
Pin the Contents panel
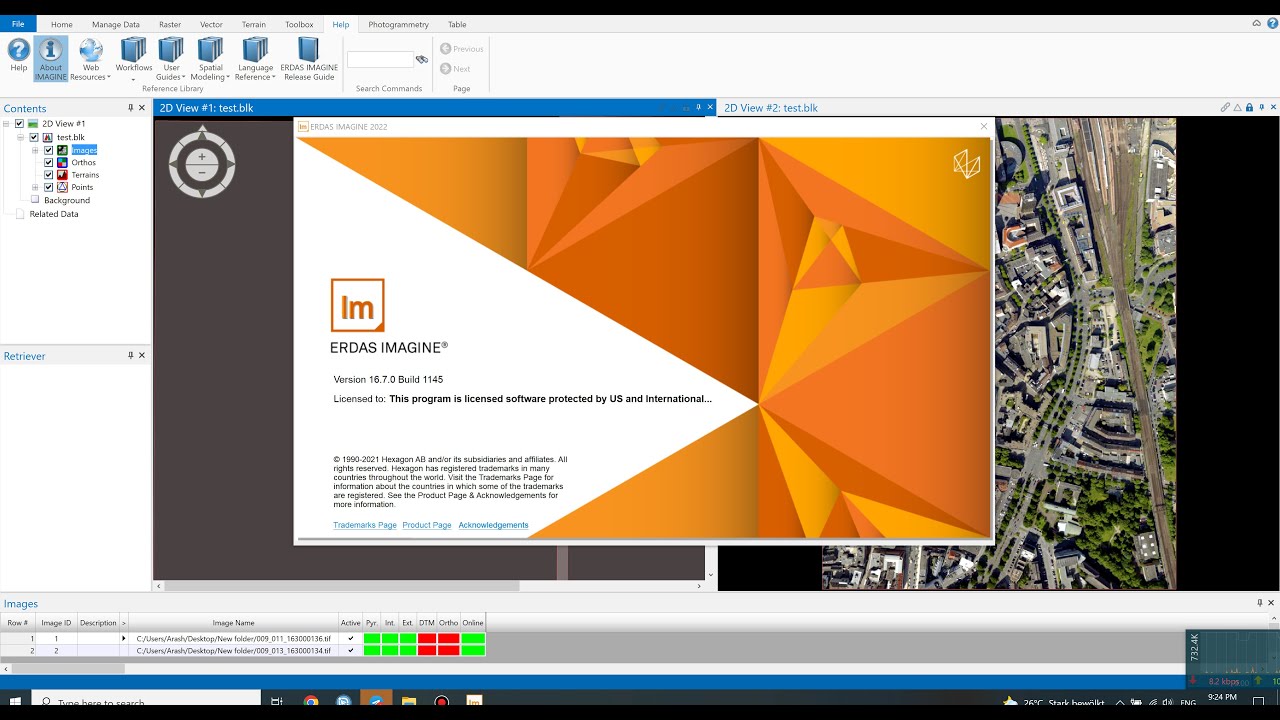(x=130, y=108)
